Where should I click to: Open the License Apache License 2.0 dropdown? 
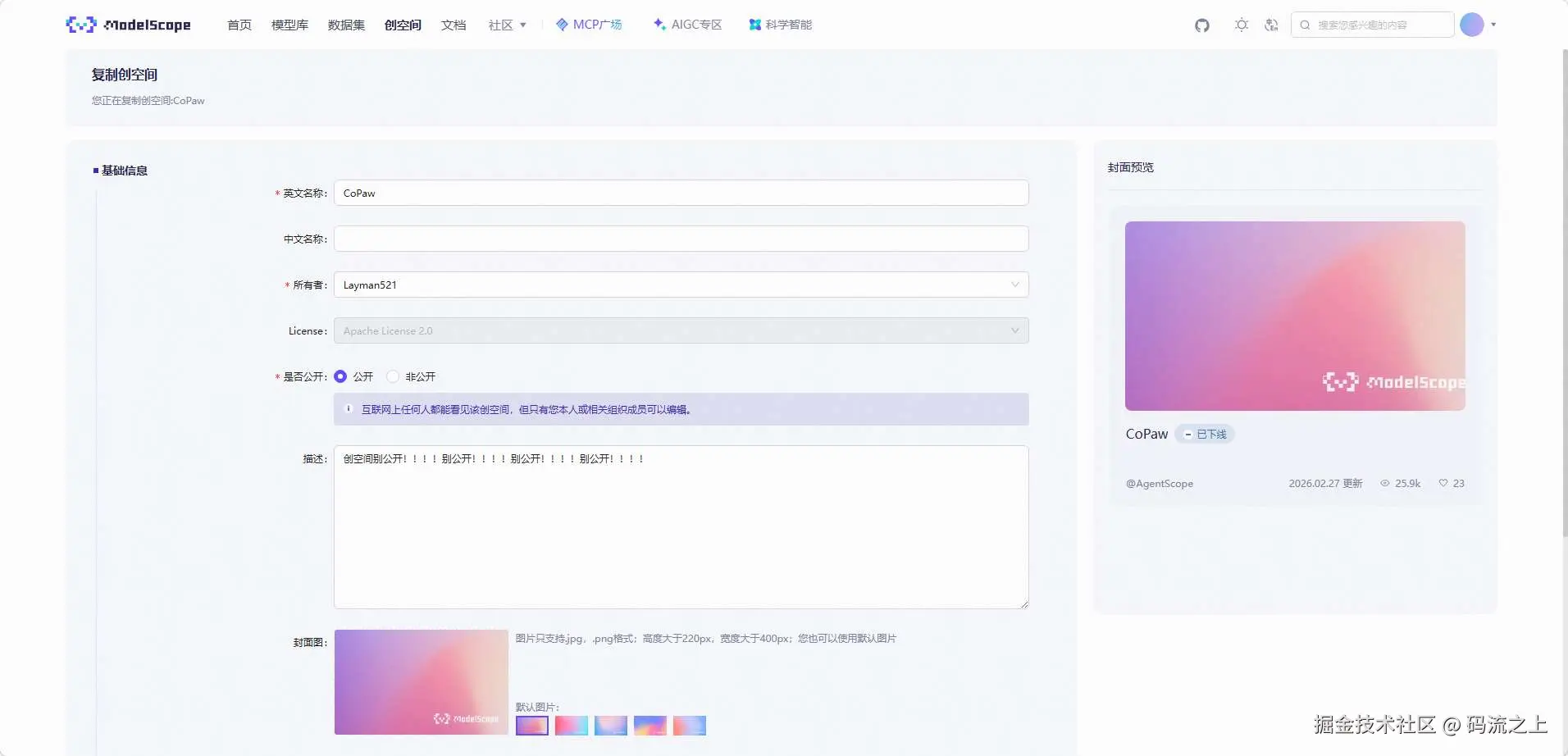[x=681, y=330]
